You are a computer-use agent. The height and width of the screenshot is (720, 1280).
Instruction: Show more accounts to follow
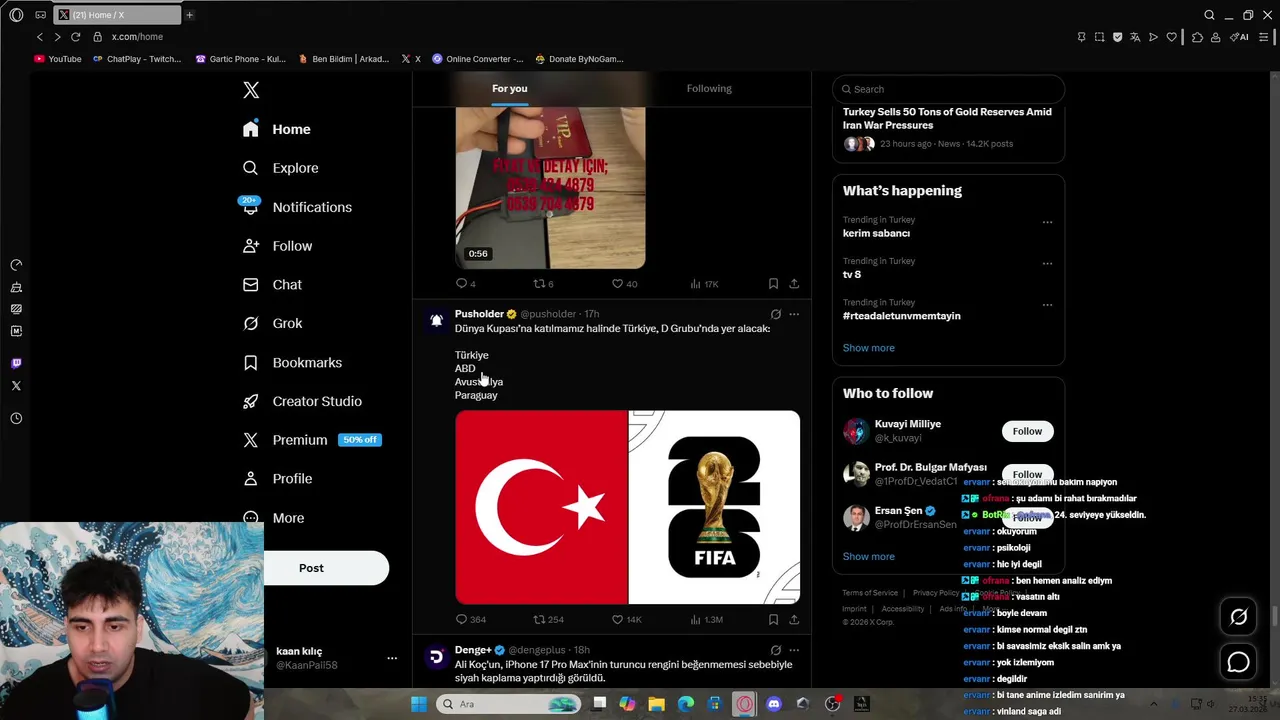click(869, 556)
